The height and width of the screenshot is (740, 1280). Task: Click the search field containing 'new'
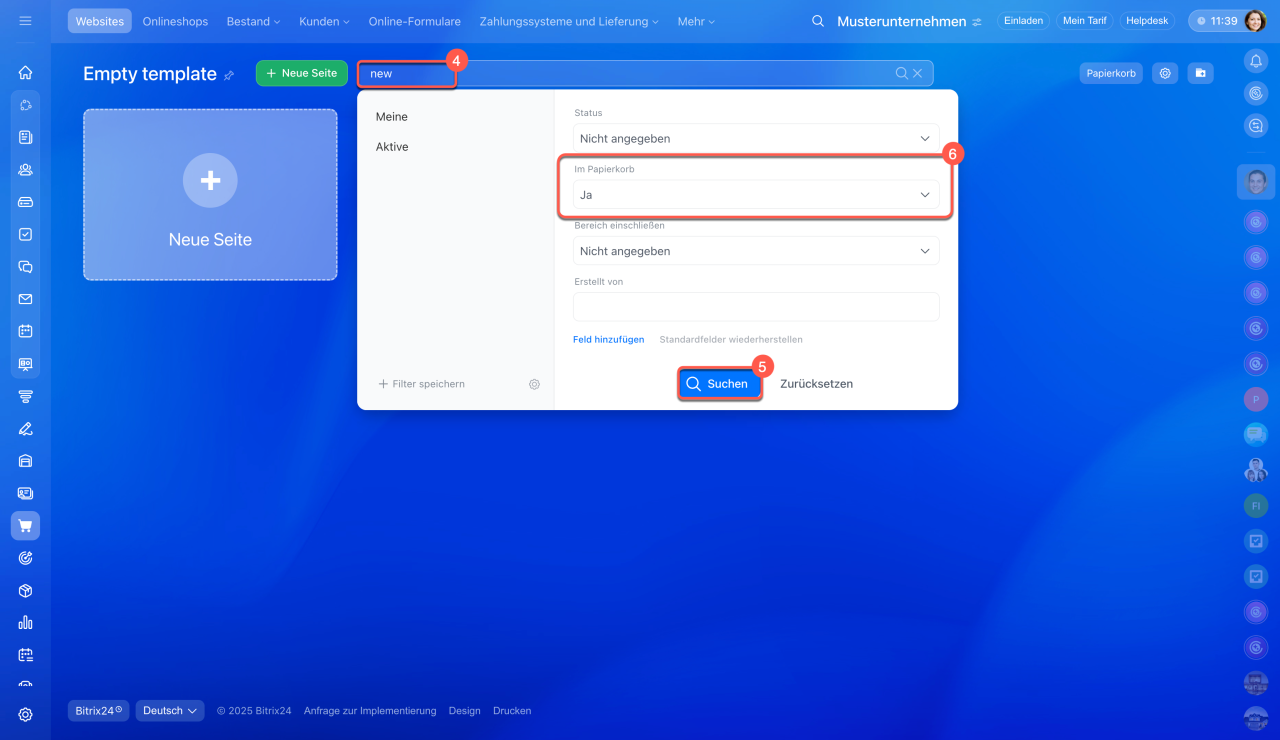(x=646, y=73)
